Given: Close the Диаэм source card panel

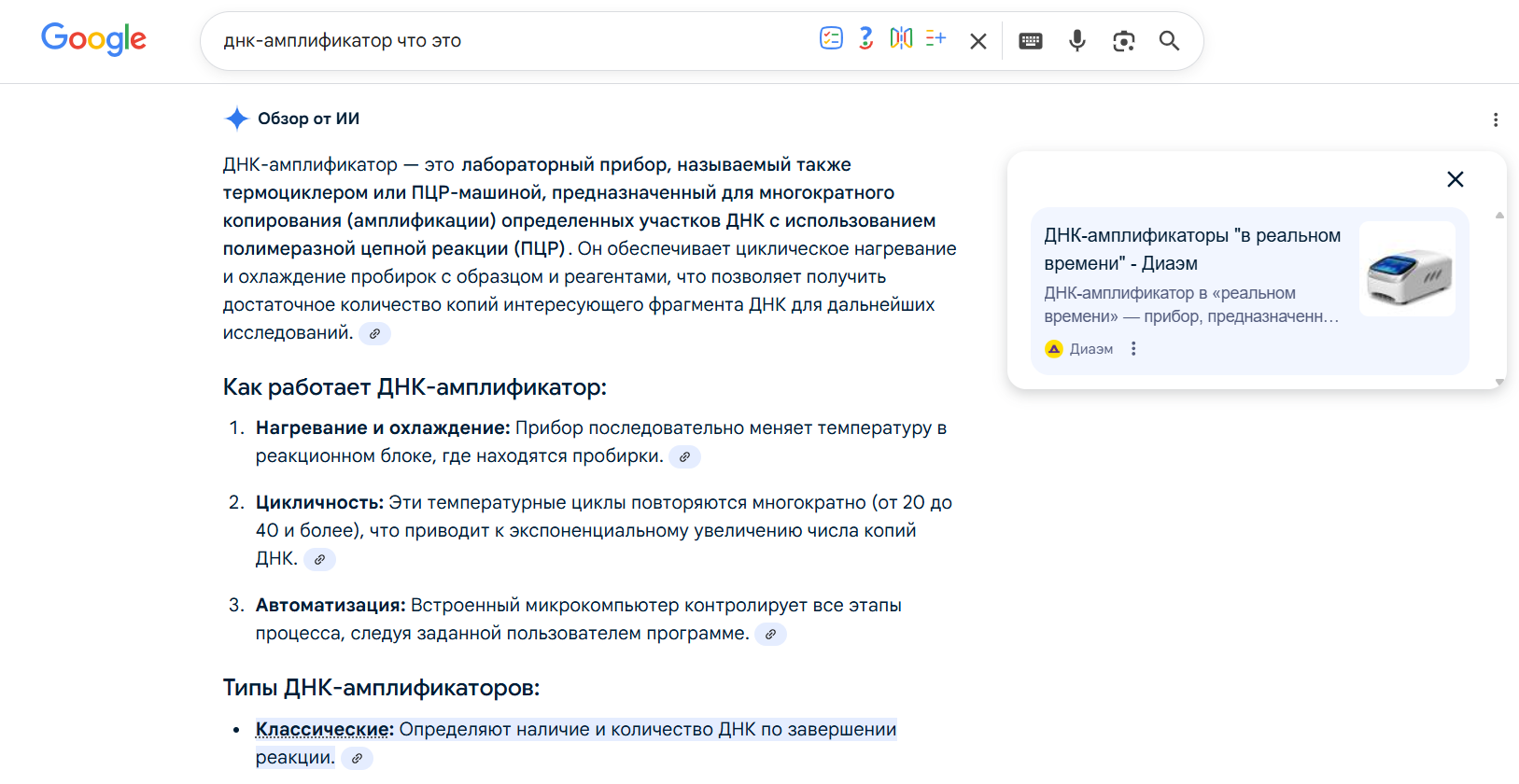Looking at the screenshot, I should (x=1455, y=179).
